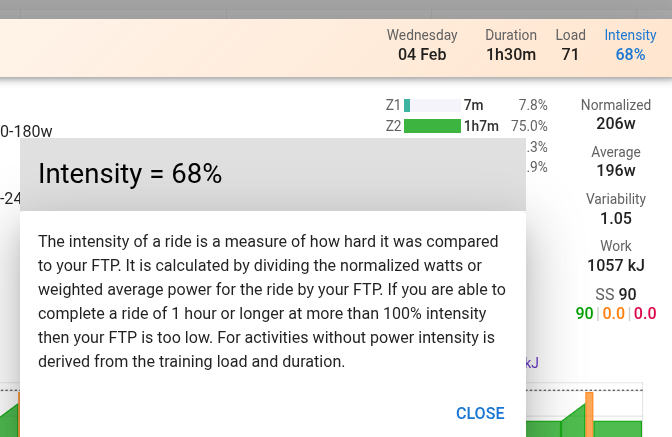Click the purple kJ link behind dialog
The image size is (672, 437).
click(531, 362)
